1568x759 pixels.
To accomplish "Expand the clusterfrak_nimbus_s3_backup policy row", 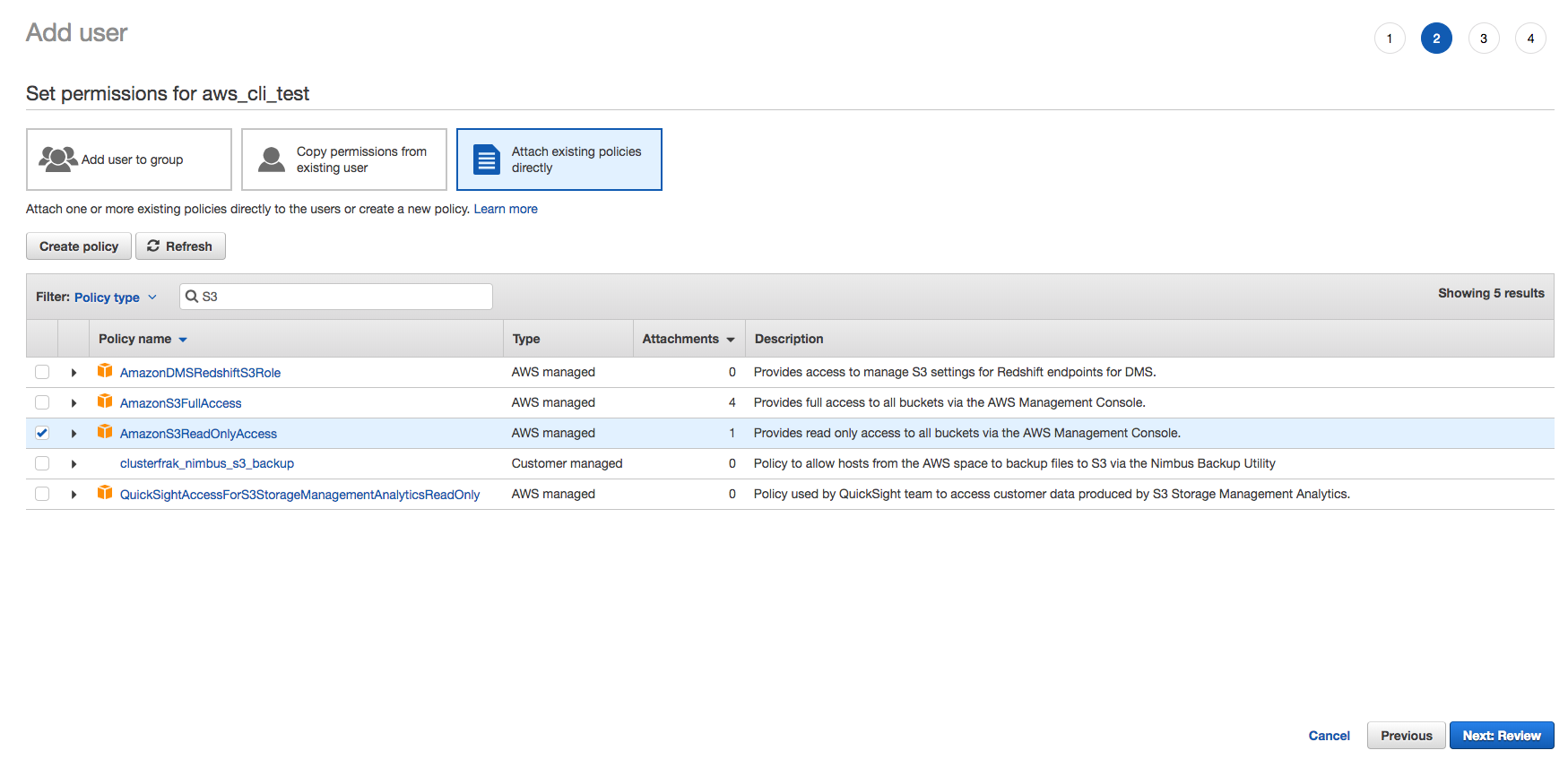I will click(74, 464).
